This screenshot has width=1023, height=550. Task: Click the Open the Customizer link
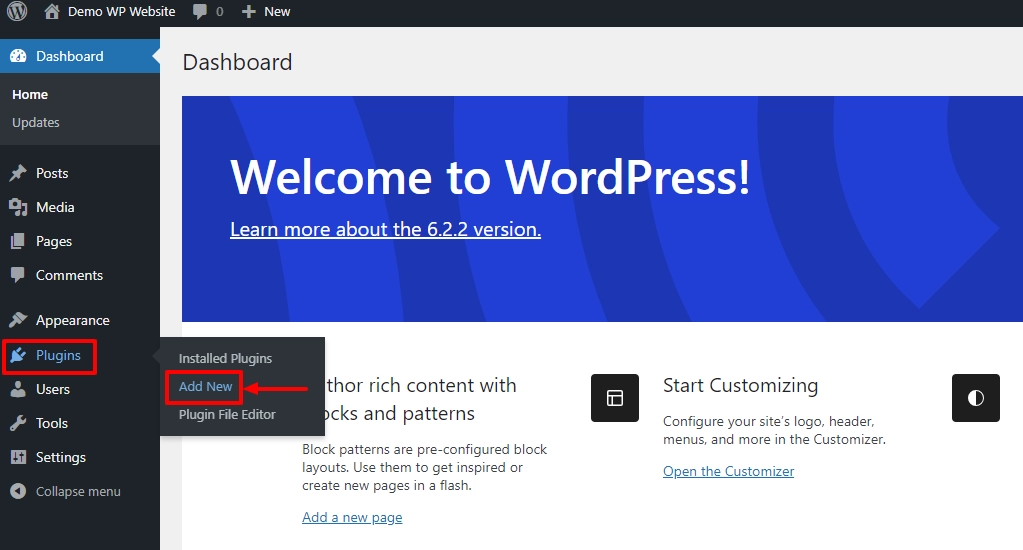point(729,471)
